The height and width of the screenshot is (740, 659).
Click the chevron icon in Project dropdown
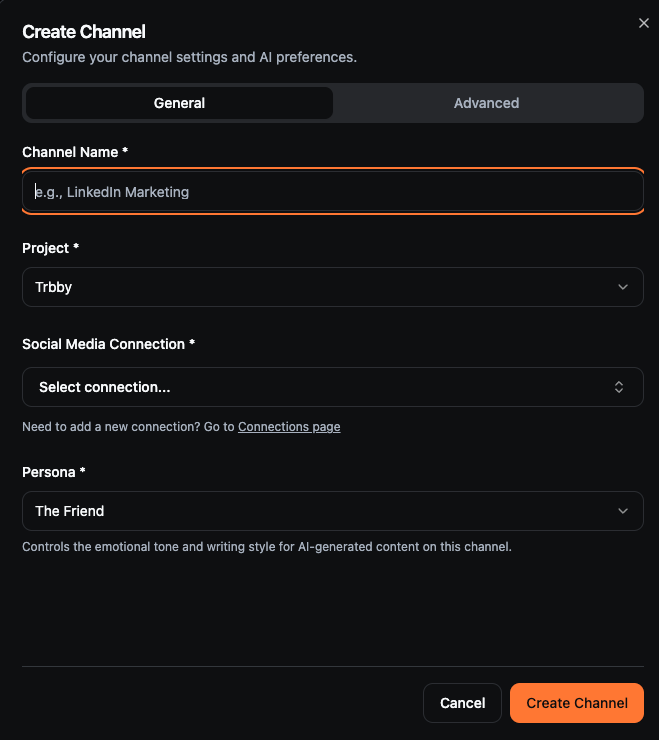point(623,287)
